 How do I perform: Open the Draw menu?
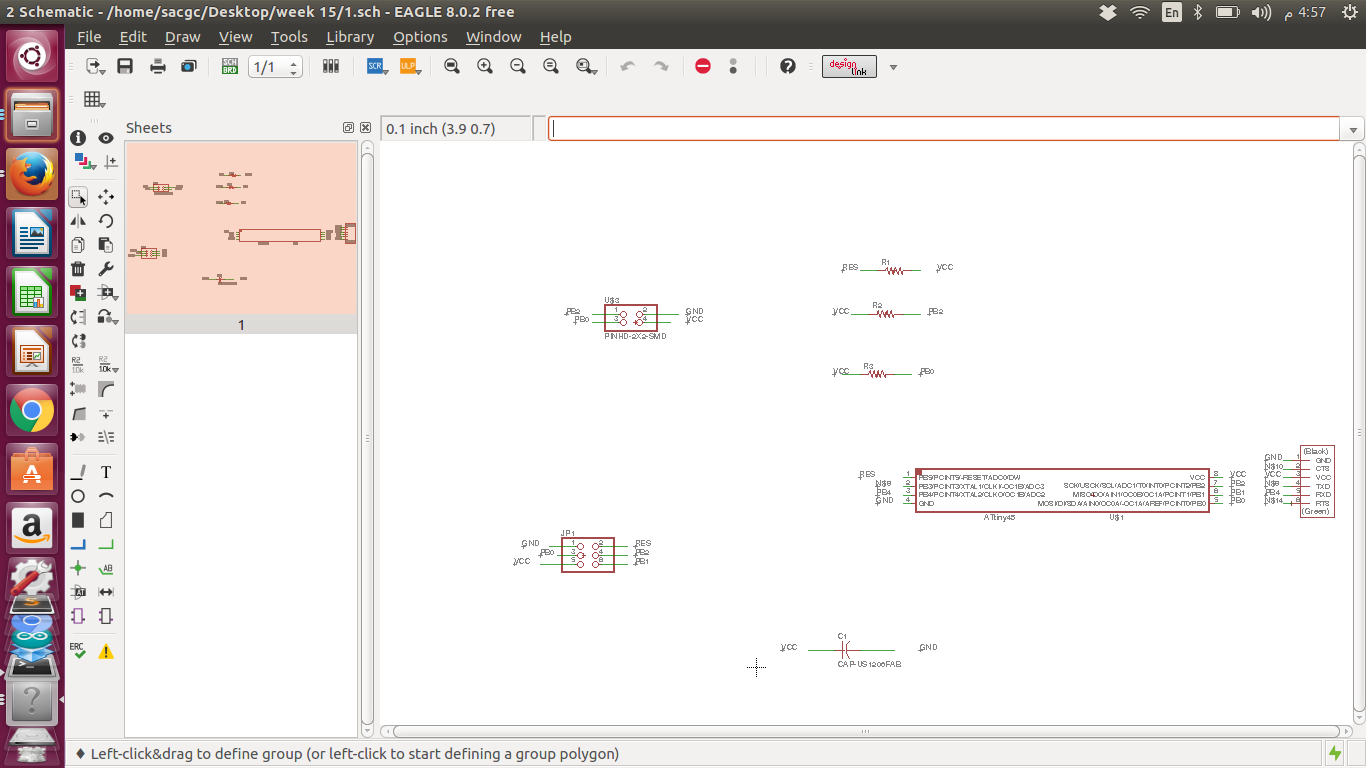click(x=183, y=37)
